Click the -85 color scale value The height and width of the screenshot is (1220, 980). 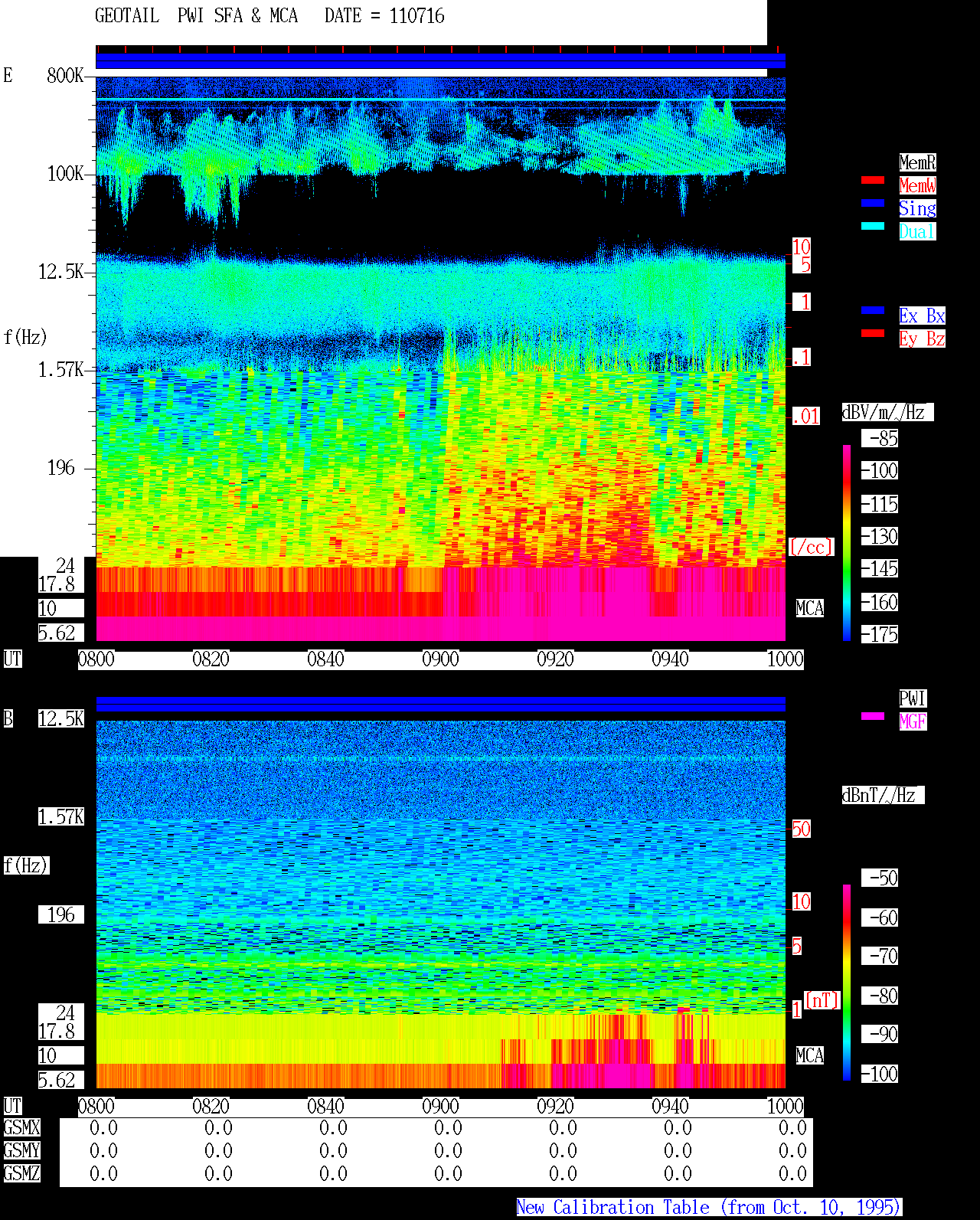[x=880, y=438]
